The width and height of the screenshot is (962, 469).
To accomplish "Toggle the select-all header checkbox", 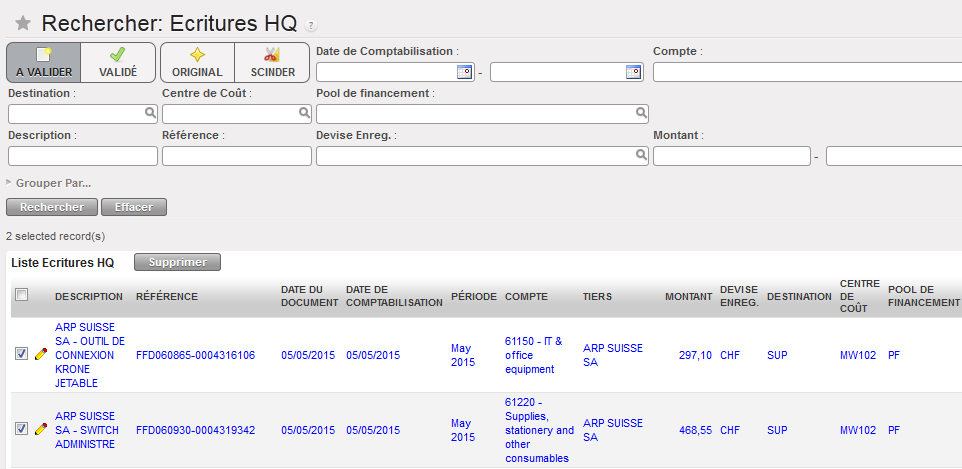I will click(22, 294).
